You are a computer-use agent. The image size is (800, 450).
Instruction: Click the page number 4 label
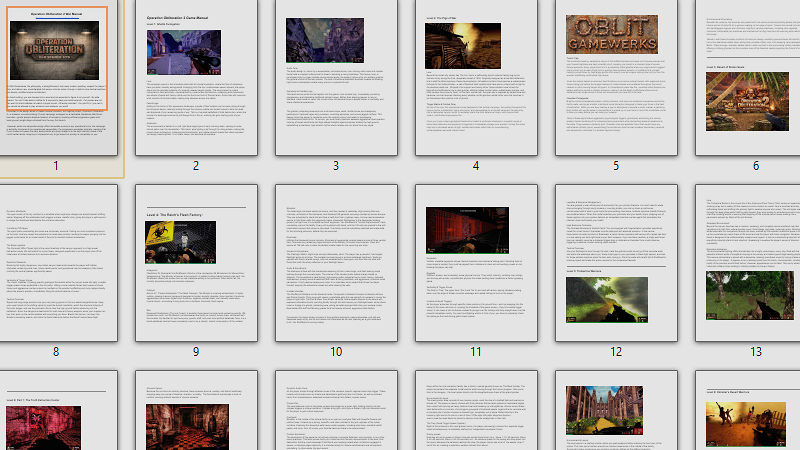coord(476,165)
